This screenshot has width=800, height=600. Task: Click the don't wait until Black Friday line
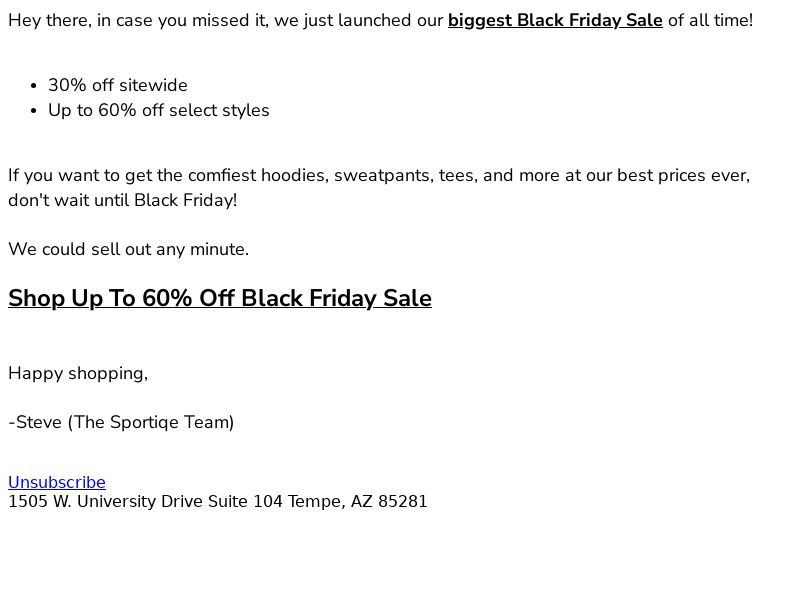click(122, 200)
